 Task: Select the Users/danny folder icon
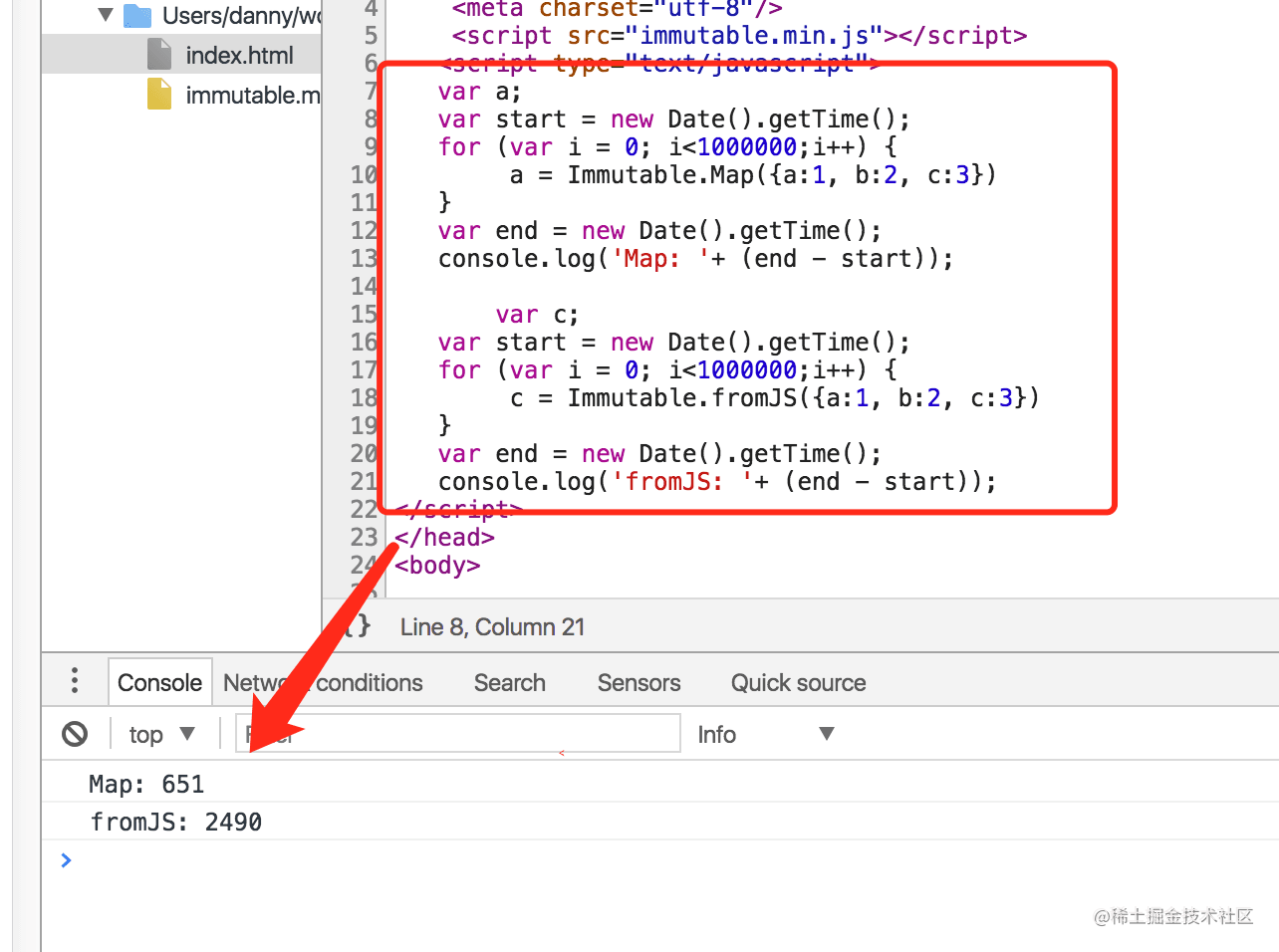(x=137, y=16)
